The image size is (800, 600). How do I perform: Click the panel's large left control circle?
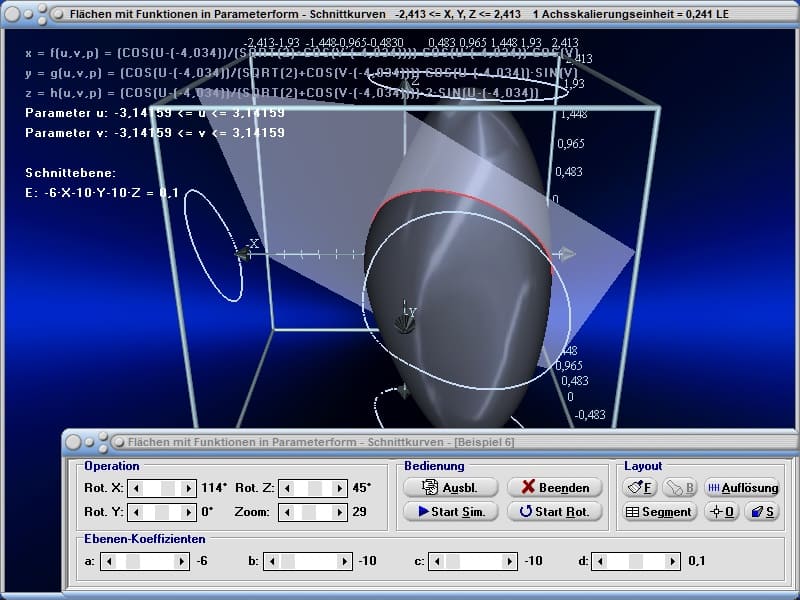pos(73,442)
